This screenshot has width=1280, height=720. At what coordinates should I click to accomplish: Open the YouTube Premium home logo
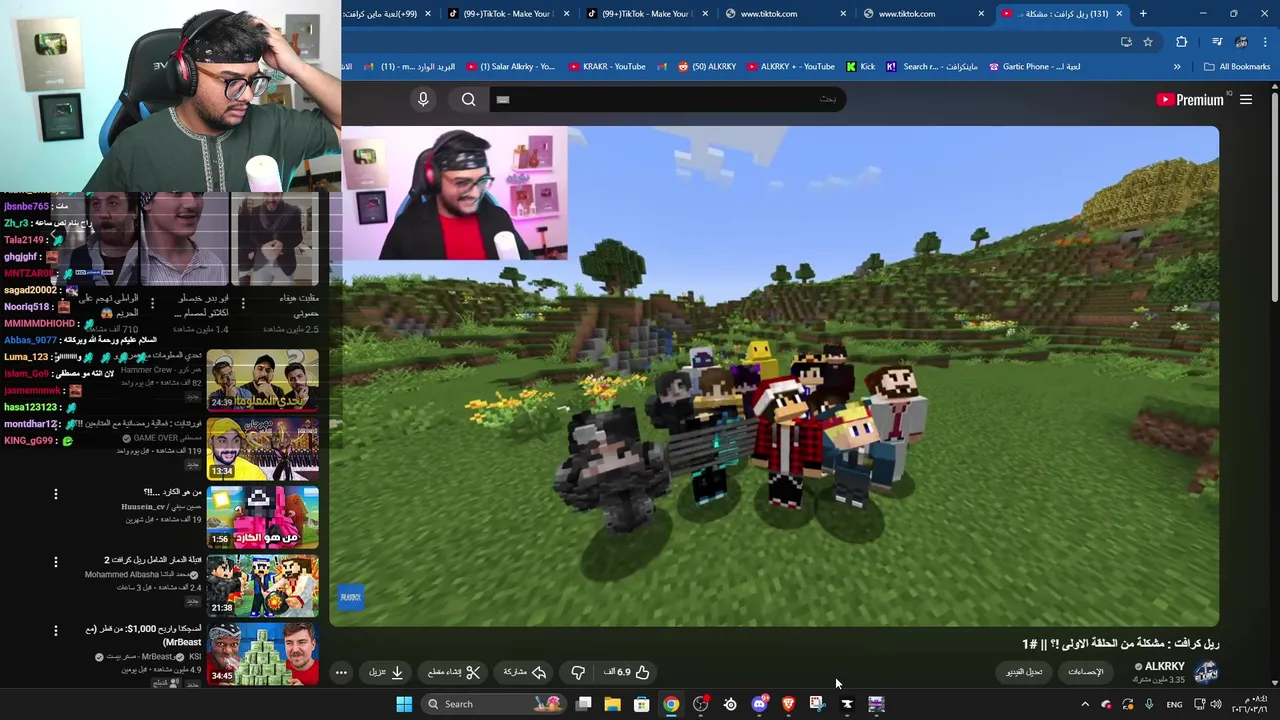tap(1190, 99)
